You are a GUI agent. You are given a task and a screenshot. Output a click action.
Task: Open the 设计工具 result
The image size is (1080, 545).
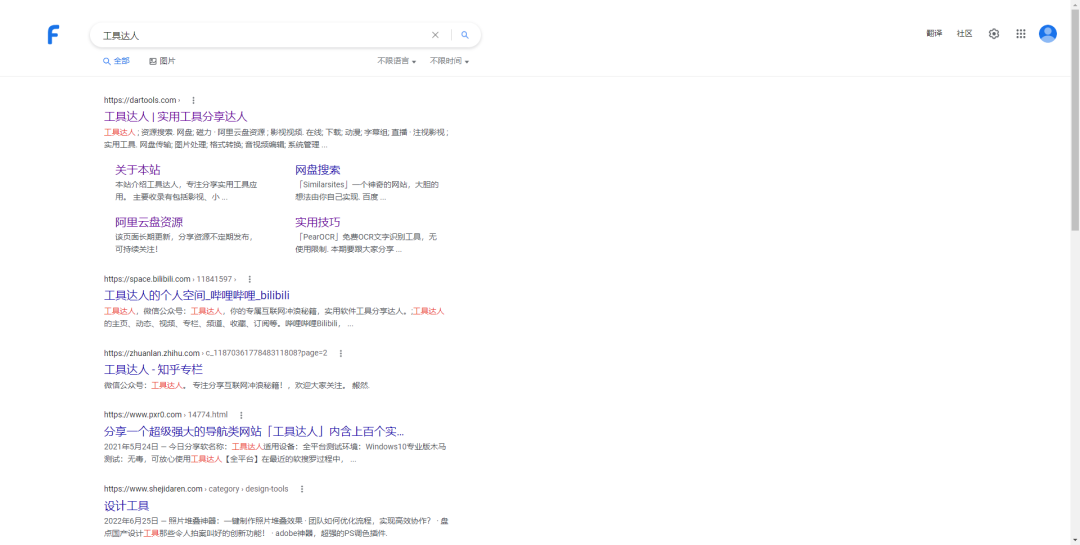click(127, 506)
